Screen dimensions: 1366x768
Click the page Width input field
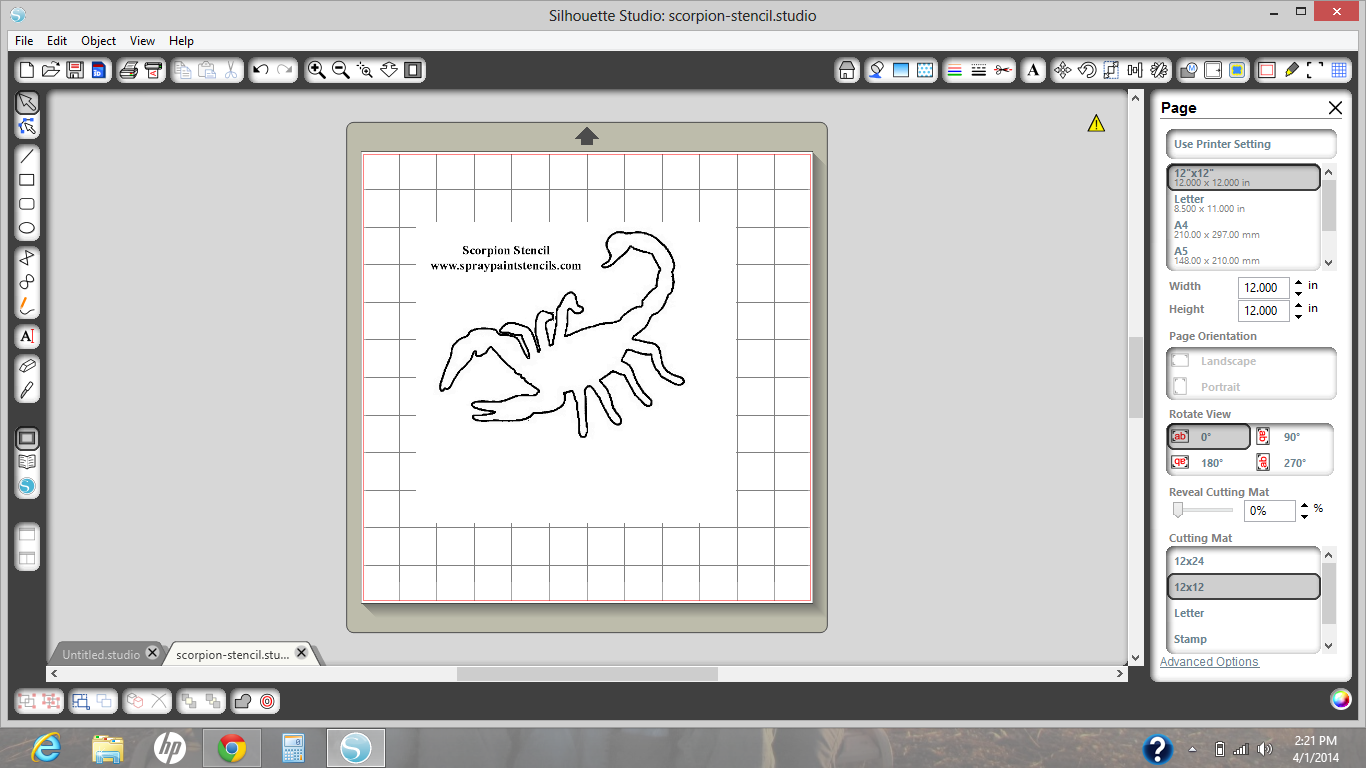pyautogui.click(x=1263, y=288)
